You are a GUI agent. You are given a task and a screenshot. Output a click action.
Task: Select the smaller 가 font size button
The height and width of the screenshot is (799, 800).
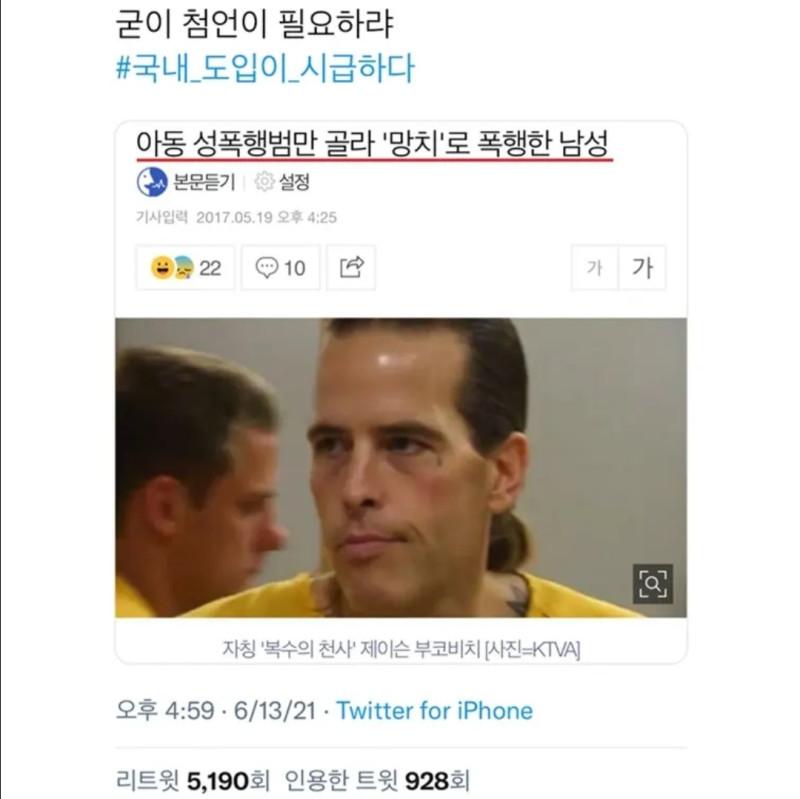(595, 268)
